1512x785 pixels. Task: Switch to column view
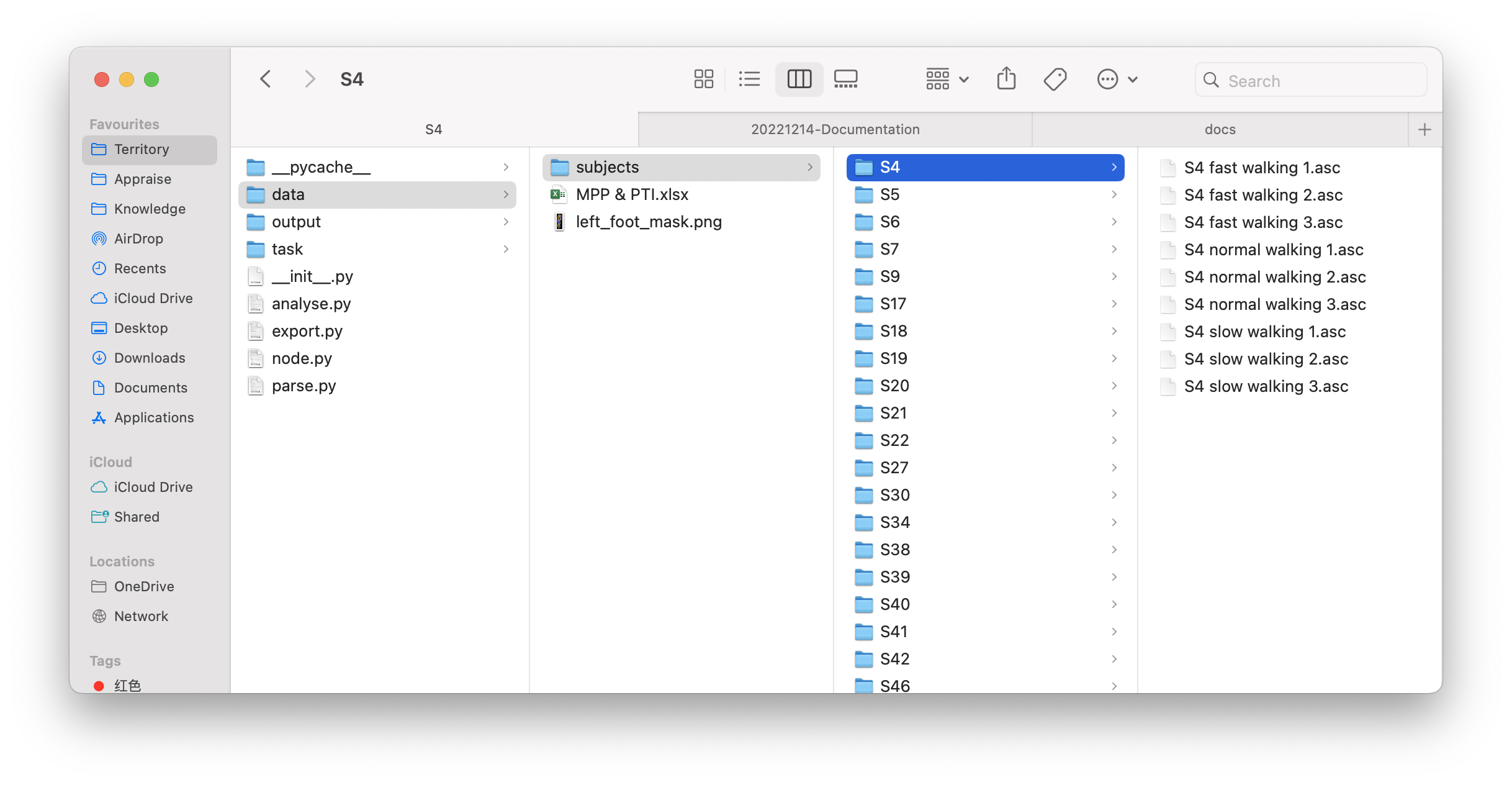tap(799, 79)
